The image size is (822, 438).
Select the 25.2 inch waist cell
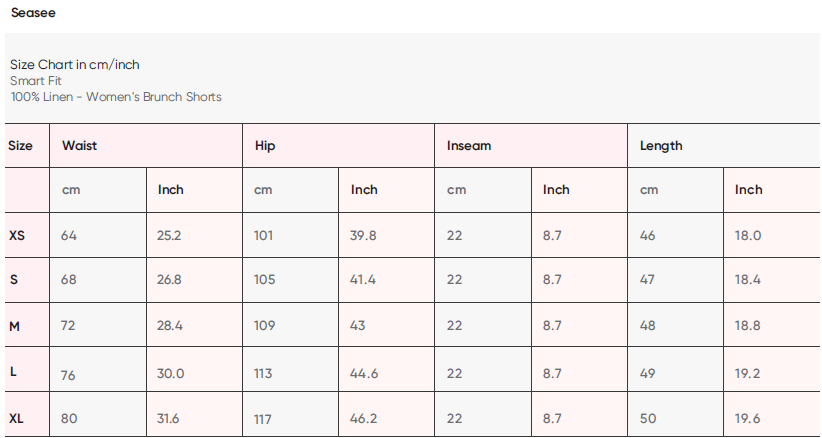click(170, 236)
